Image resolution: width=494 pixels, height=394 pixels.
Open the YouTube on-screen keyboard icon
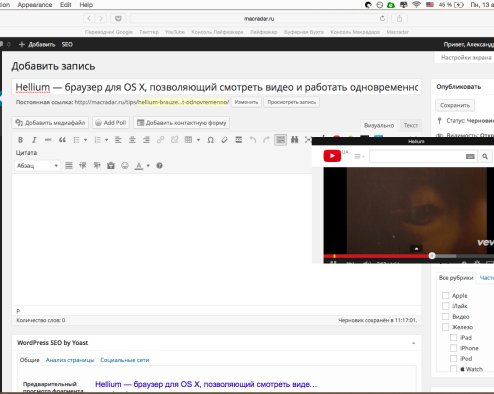(x=470, y=156)
